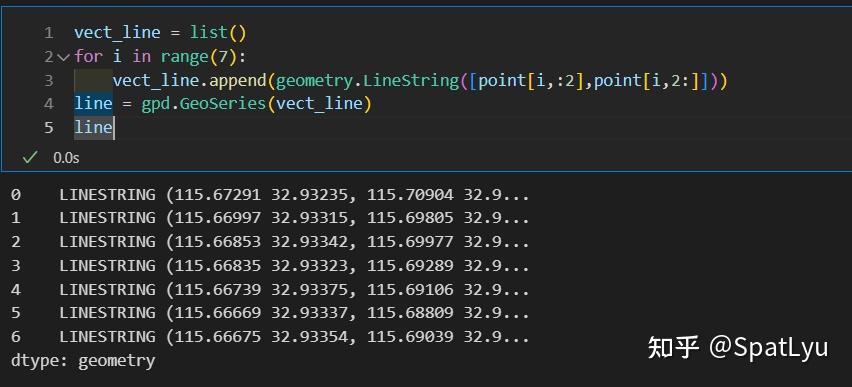This screenshot has height=387, width=852.
Task: Collapse the for loop fold chevron
Action: tap(64, 57)
